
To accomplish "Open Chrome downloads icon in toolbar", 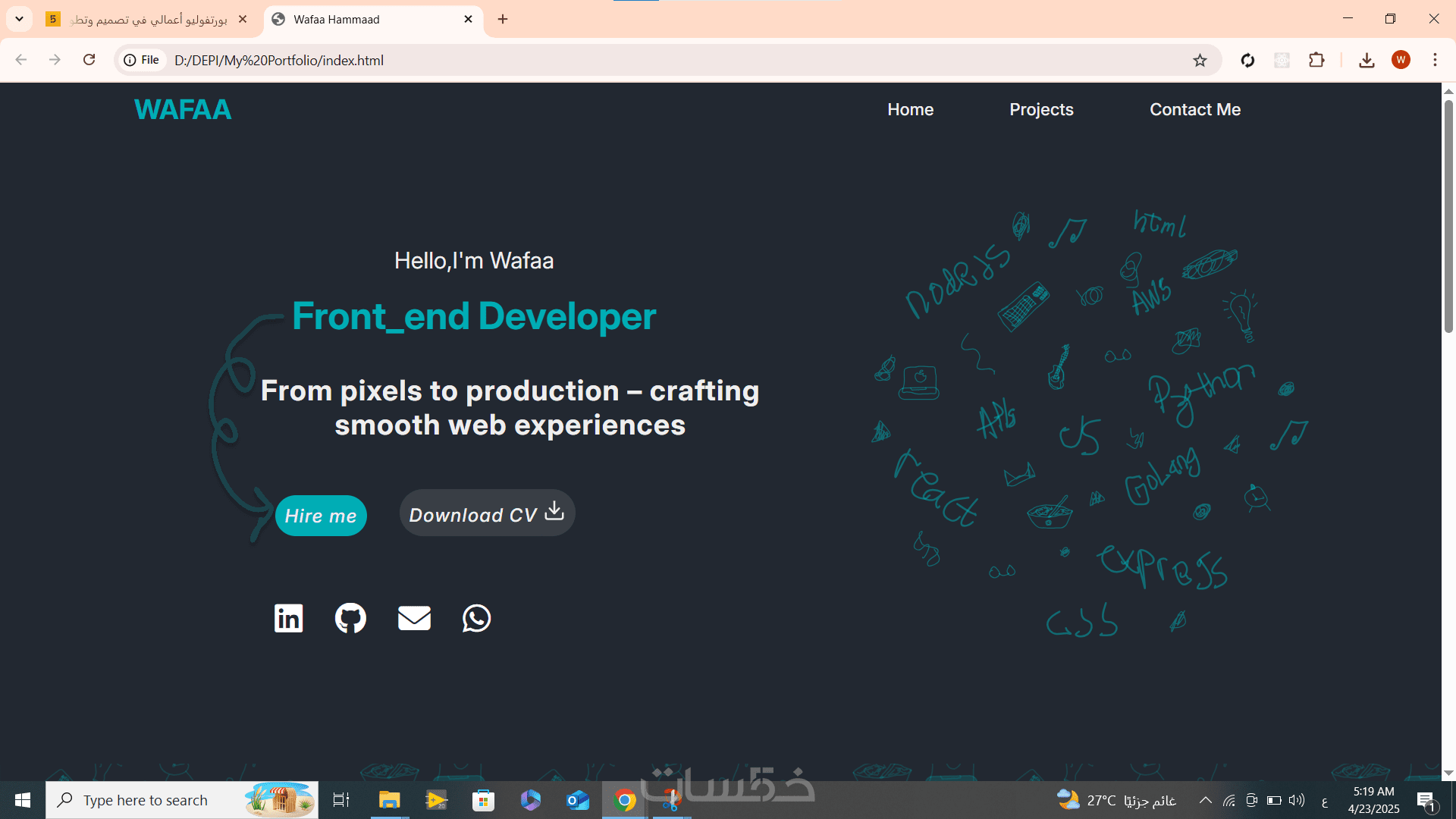I will pyautogui.click(x=1367, y=61).
